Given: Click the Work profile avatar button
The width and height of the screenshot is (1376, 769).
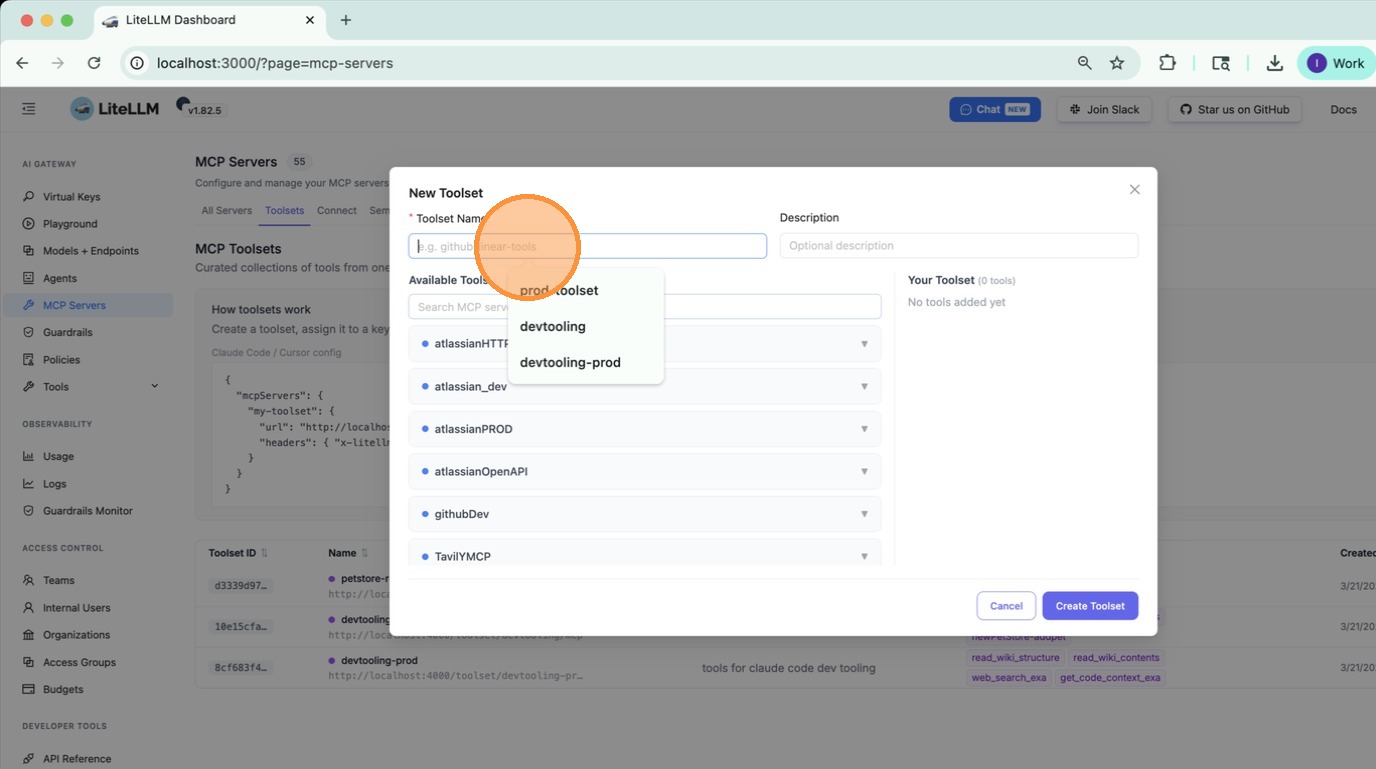Looking at the screenshot, I should (x=1336, y=63).
